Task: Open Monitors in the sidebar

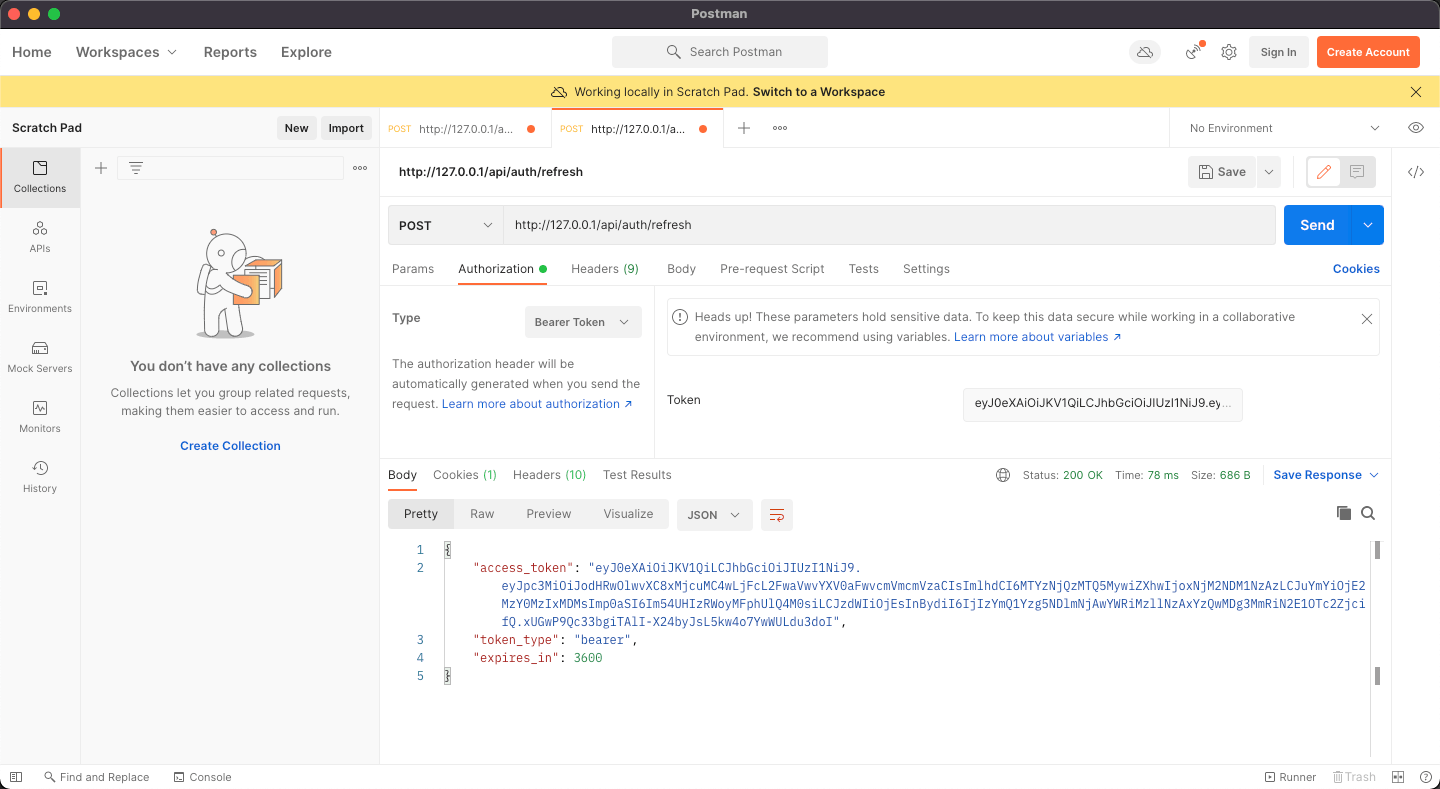Action: pyautogui.click(x=40, y=417)
